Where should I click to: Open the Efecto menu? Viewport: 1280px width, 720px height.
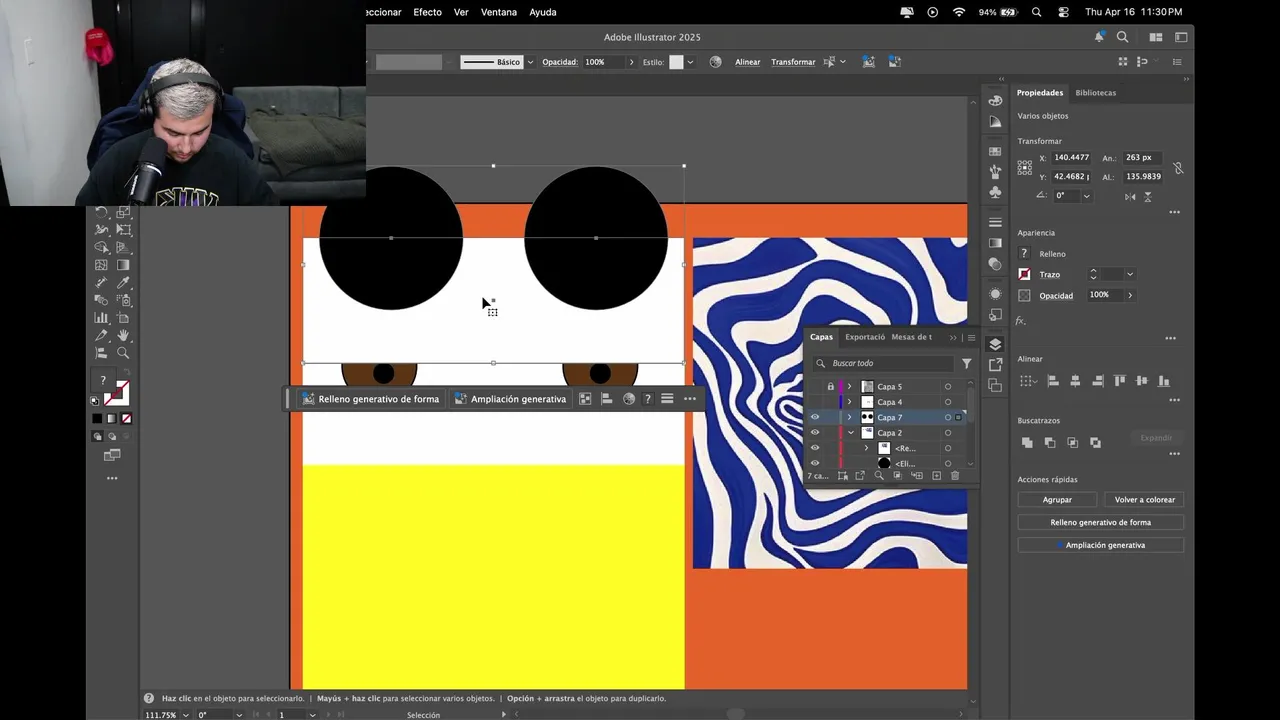pyautogui.click(x=427, y=12)
